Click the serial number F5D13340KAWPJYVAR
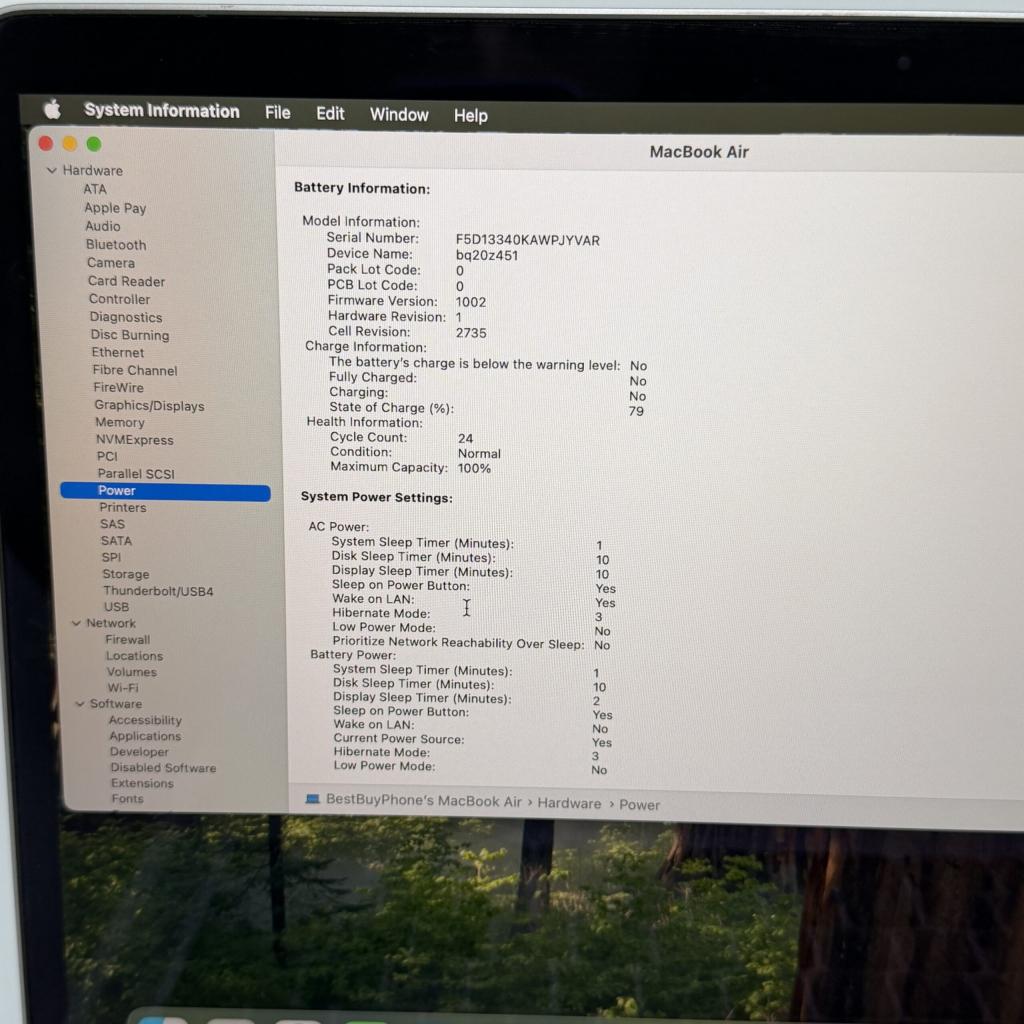This screenshot has width=1024, height=1024. pyautogui.click(x=528, y=240)
